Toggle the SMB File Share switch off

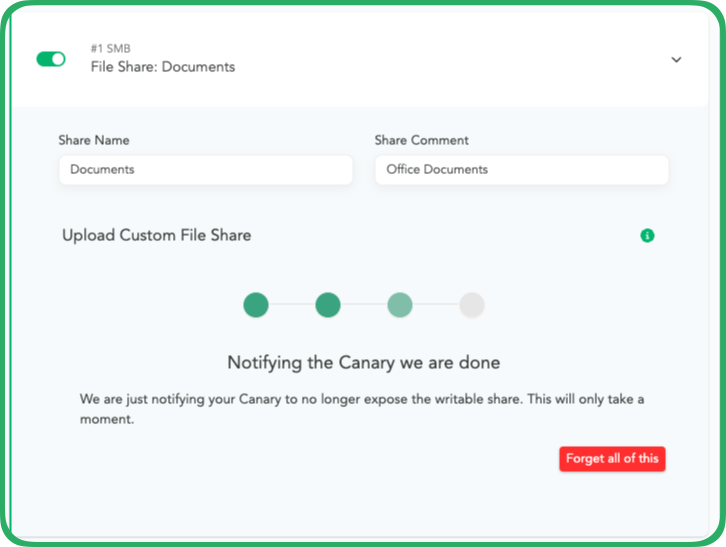pyautogui.click(x=50, y=59)
